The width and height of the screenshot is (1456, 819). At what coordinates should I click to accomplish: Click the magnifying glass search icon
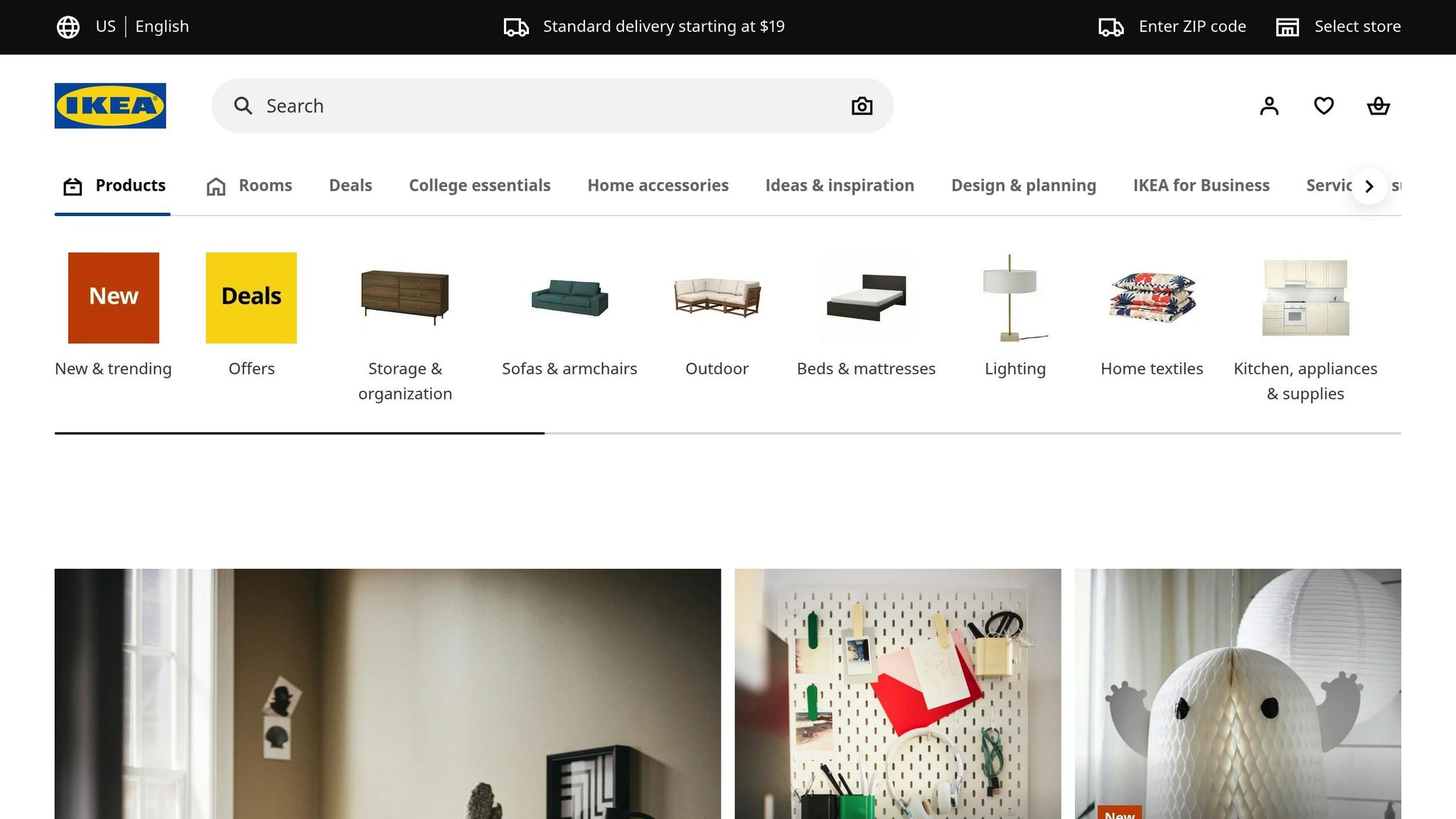point(243,106)
